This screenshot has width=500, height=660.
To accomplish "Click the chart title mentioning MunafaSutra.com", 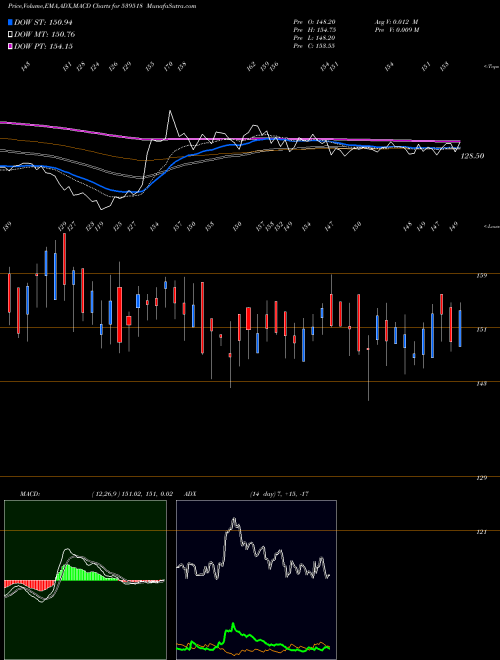I will pos(102,7).
